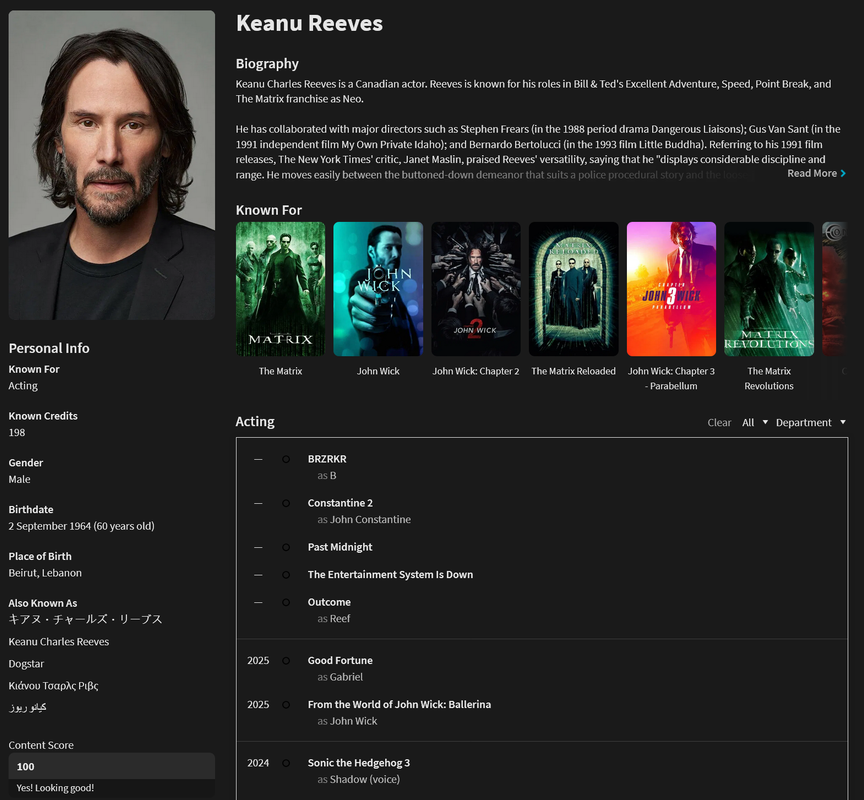Open the Constantine 2 credit
Viewport: 864px width, 800px height.
pyautogui.click(x=340, y=503)
